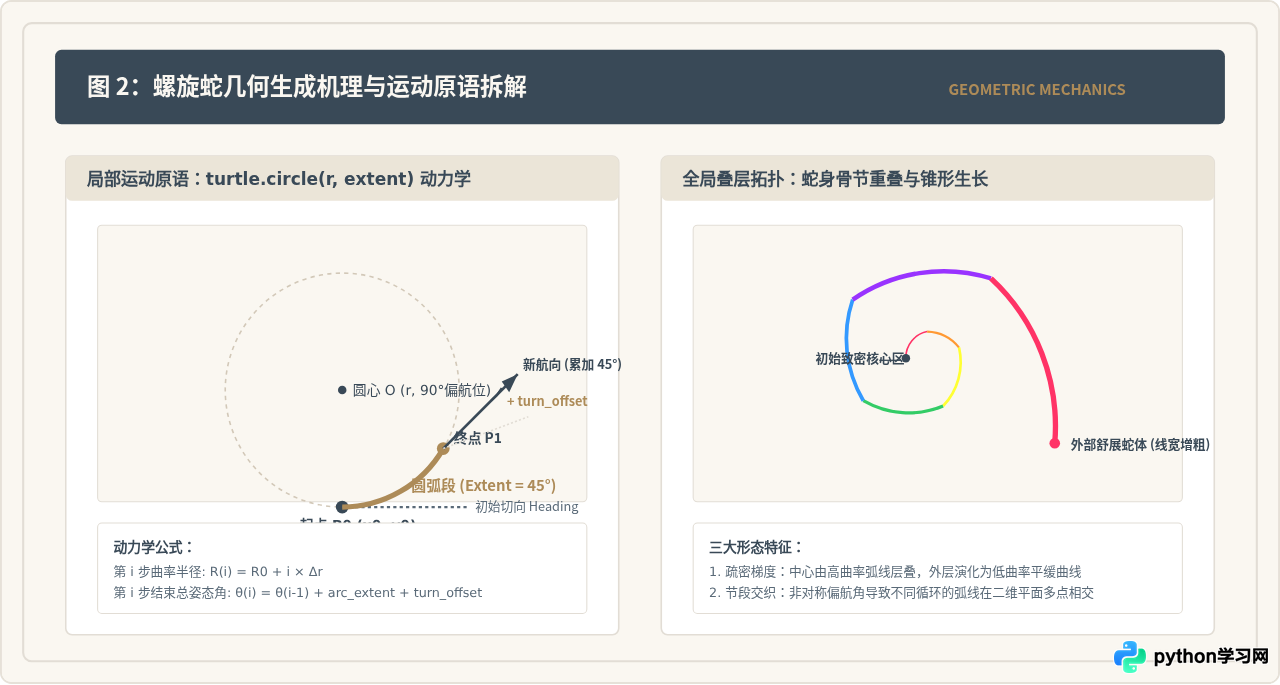Click the heading 动力学公式：
This screenshot has height=685, width=1280.
tap(154, 547)
